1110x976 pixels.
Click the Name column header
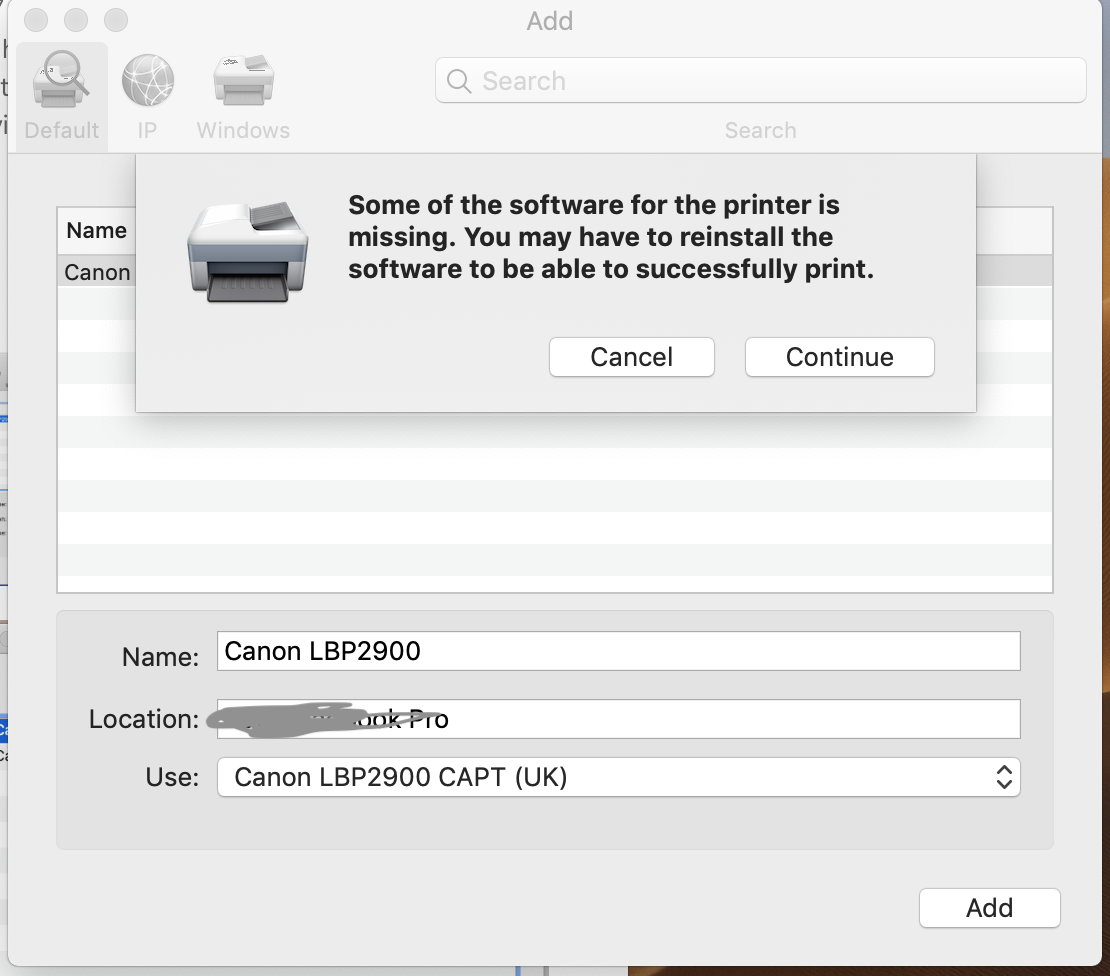[x=96, y=231]
